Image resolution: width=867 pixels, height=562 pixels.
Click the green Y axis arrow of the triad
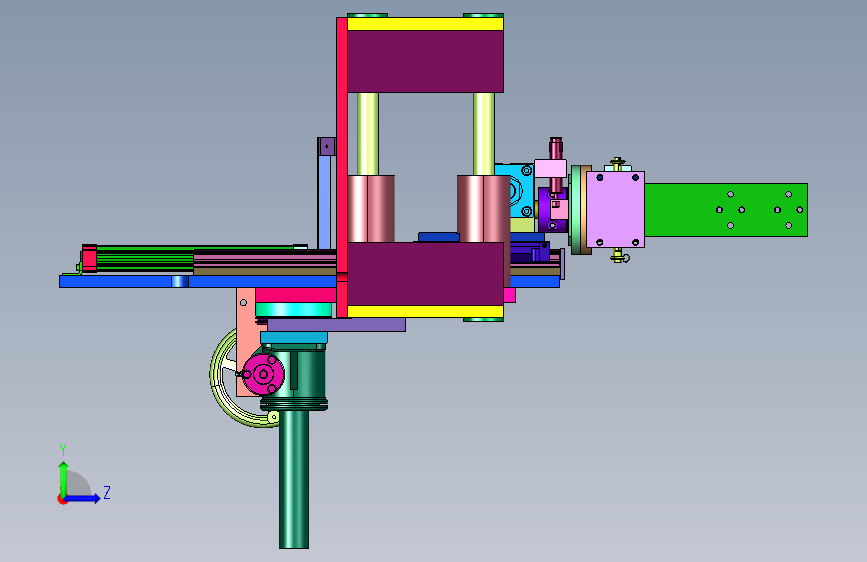click(64, 478)
